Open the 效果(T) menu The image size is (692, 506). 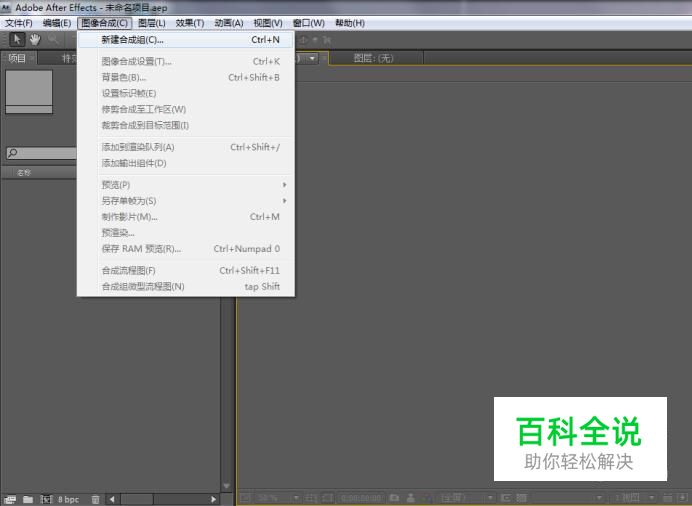point(190,23)
